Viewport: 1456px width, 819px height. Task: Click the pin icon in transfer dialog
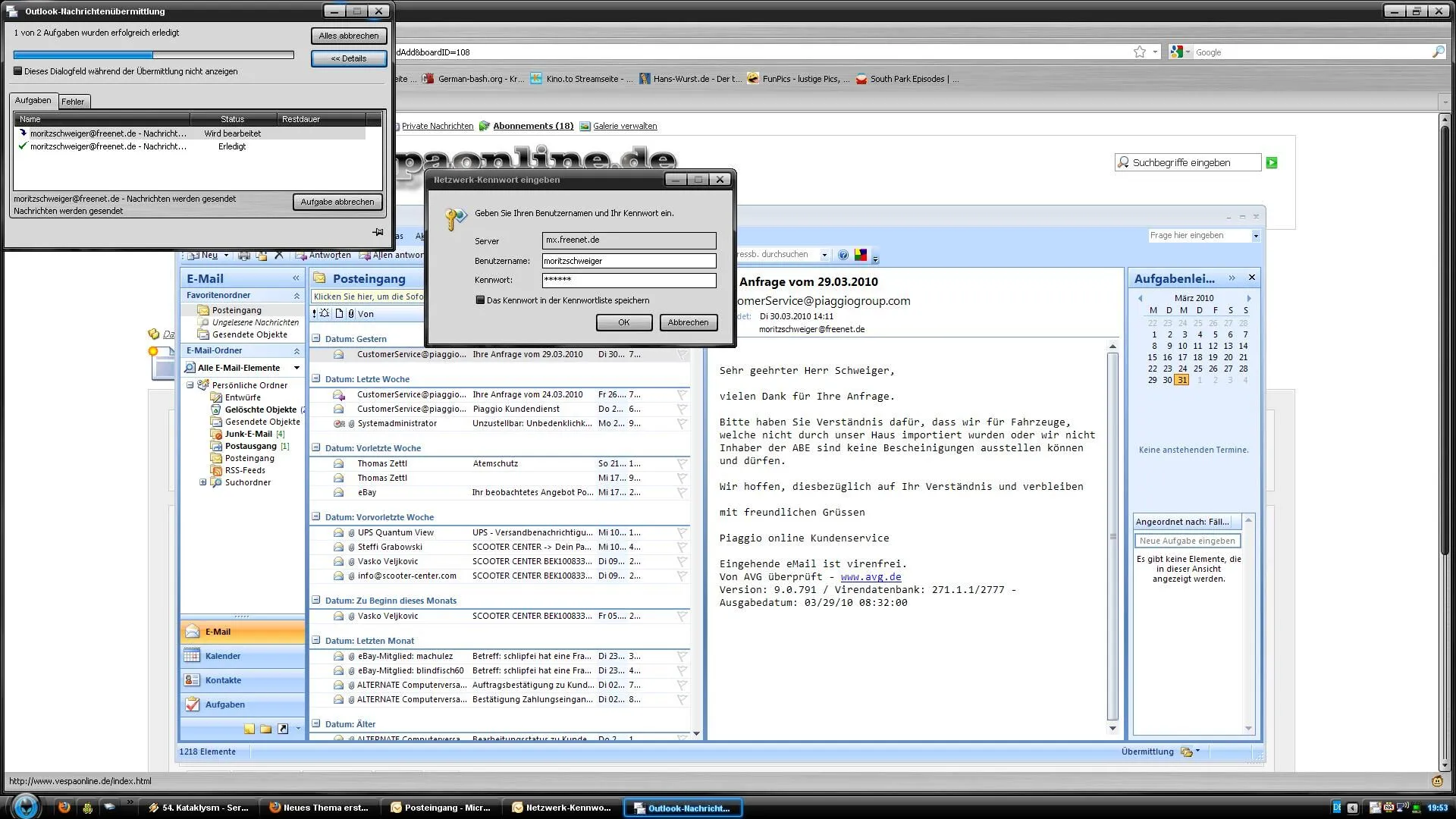pyautogui.click(x=378, y=232)
